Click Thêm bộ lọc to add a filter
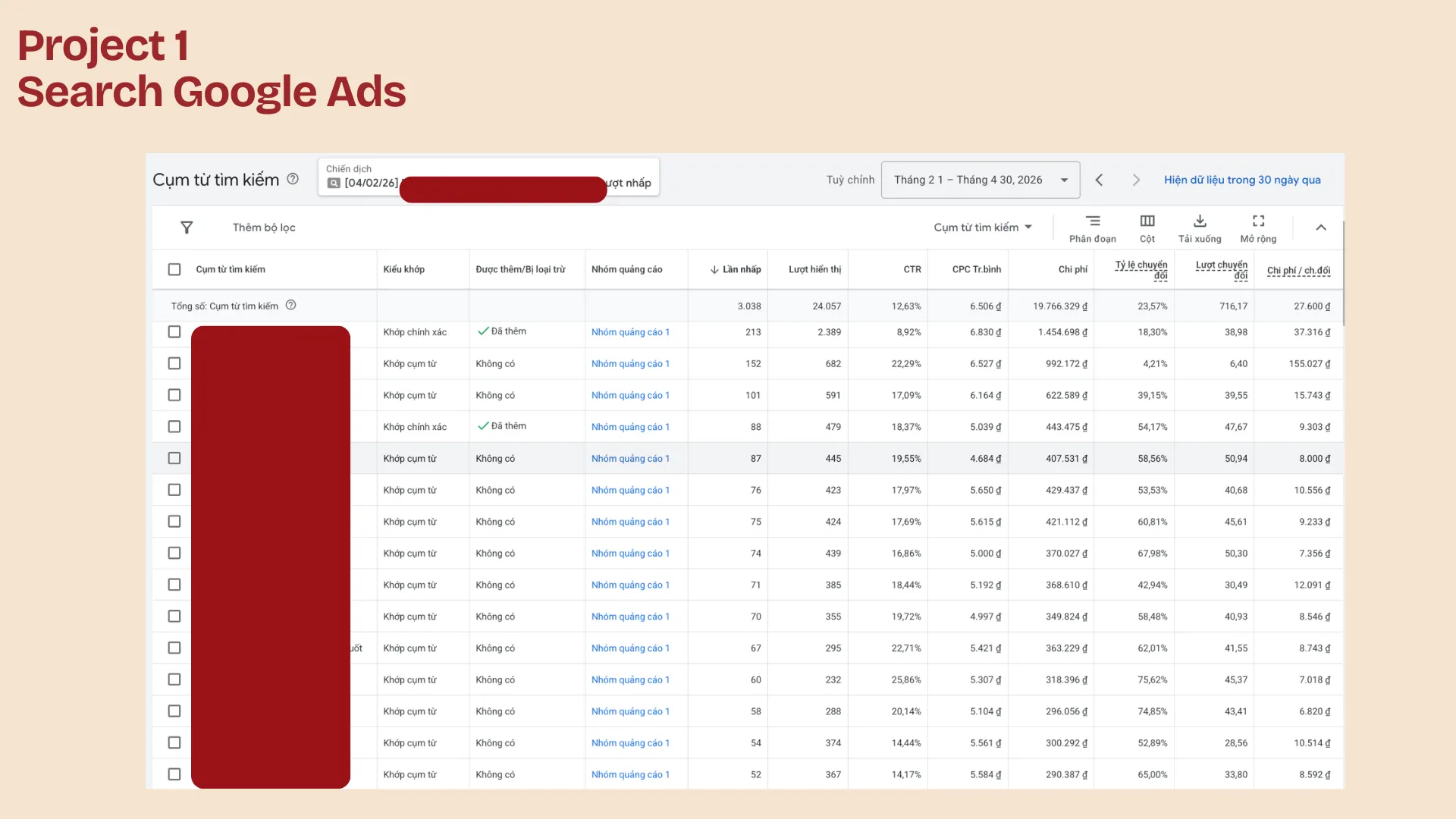The image size is (1456, 819). (264, 227)
